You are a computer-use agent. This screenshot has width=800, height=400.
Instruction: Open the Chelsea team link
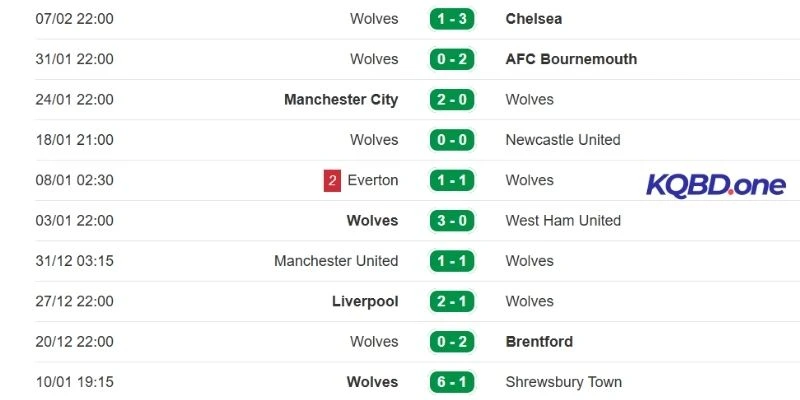pyautogui.click(x=534, y=19)
